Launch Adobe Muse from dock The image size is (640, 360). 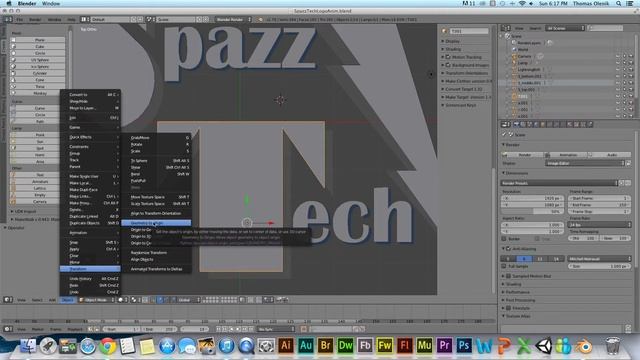[424, 345]
